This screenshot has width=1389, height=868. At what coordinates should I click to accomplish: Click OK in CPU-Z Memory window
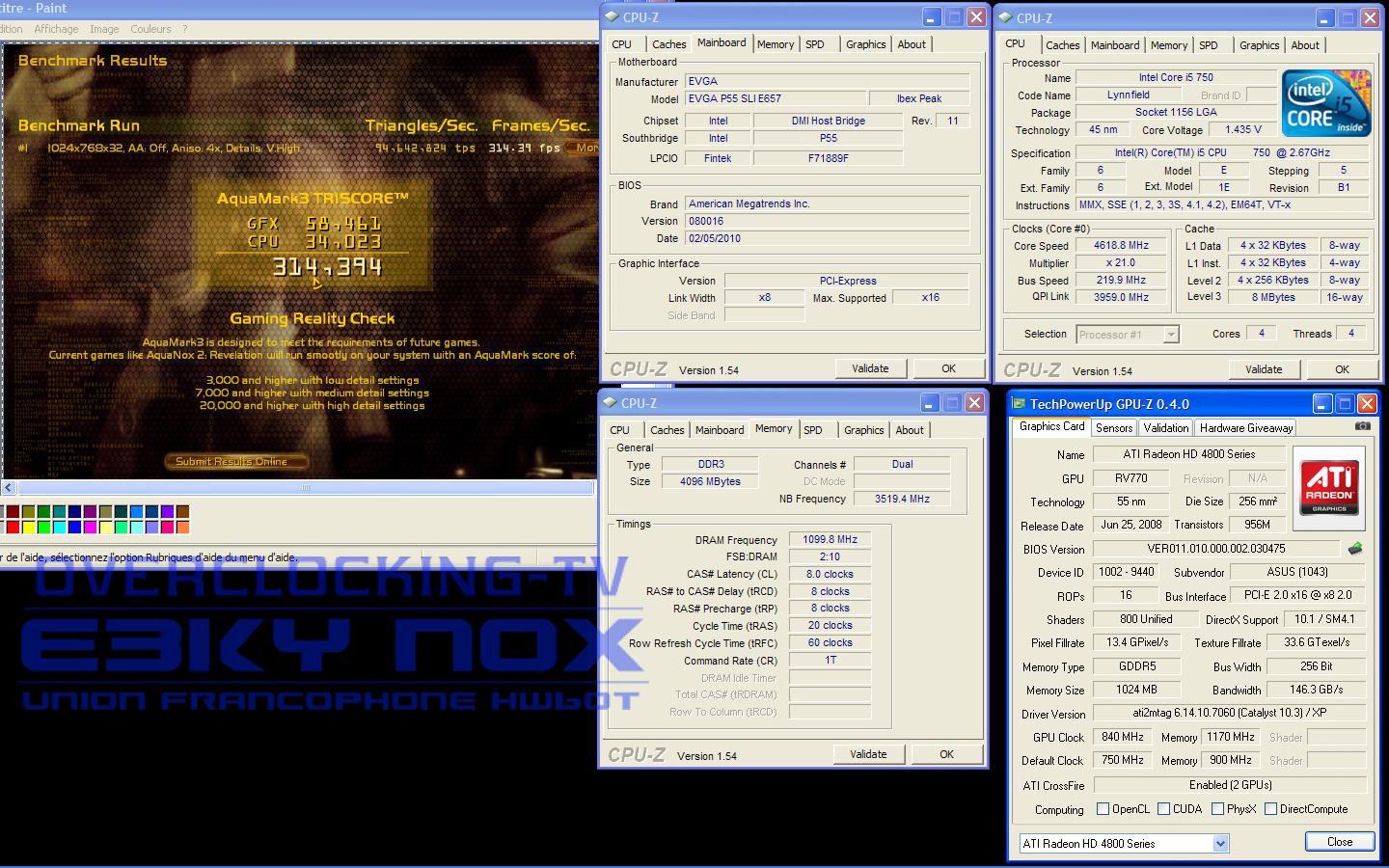point(946,754)
